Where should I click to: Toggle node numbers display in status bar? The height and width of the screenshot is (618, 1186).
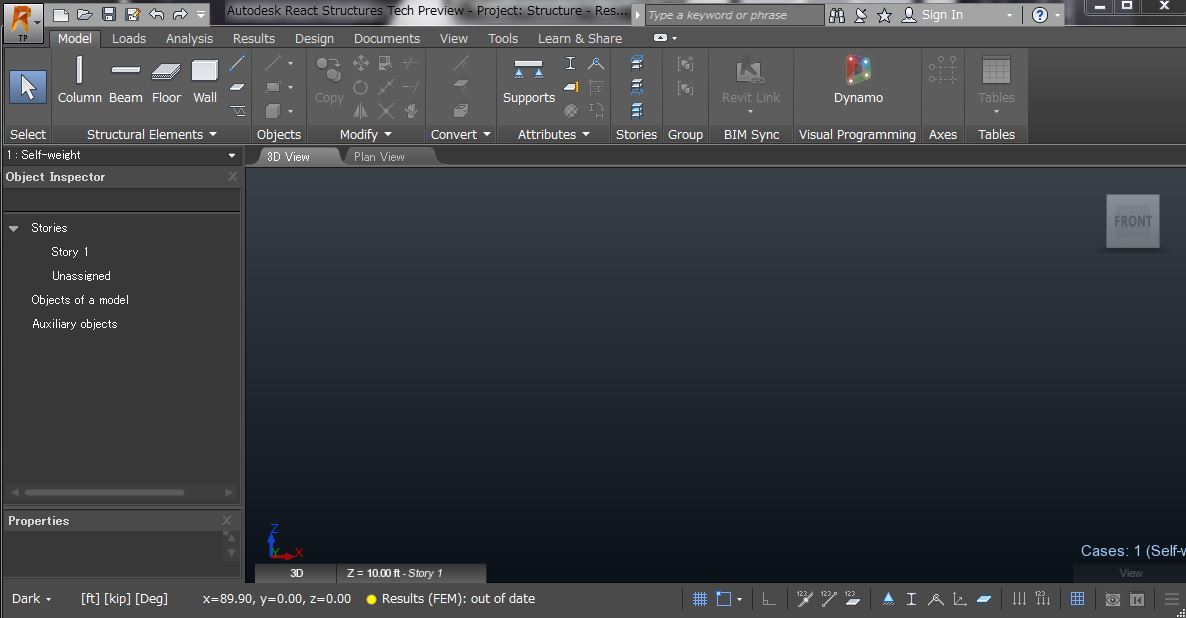pyautogui.click(x=804, y=599)
